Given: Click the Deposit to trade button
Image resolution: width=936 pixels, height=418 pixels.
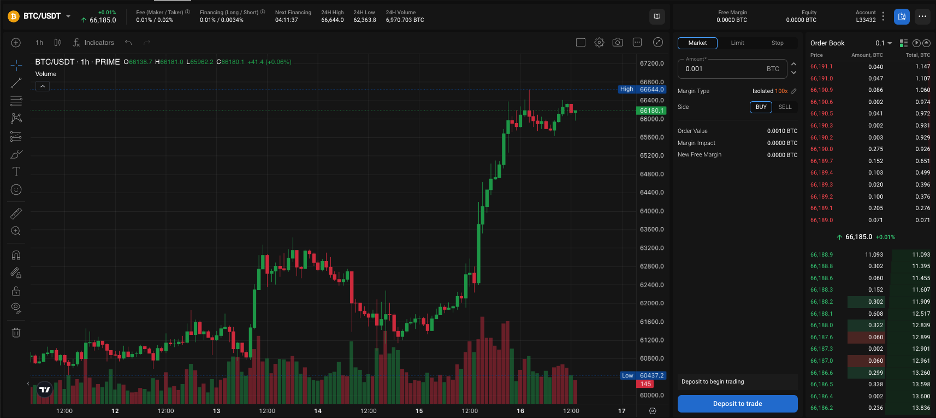Looking at the screenshot, I should pyautogui.click(x=737, y=404).
